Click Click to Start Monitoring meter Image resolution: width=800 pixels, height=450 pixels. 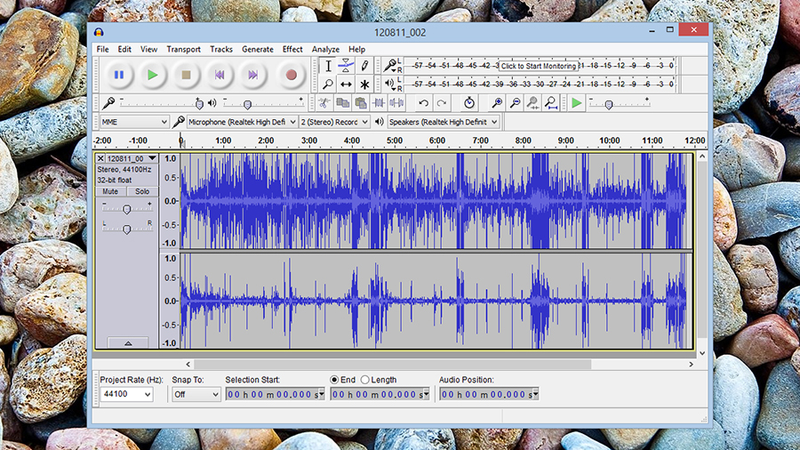[538, 66]
